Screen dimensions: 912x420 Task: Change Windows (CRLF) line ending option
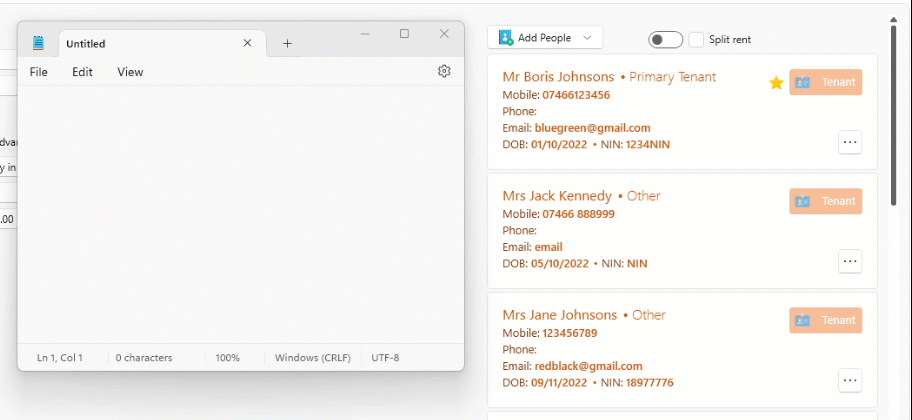(x=309, y=357)
